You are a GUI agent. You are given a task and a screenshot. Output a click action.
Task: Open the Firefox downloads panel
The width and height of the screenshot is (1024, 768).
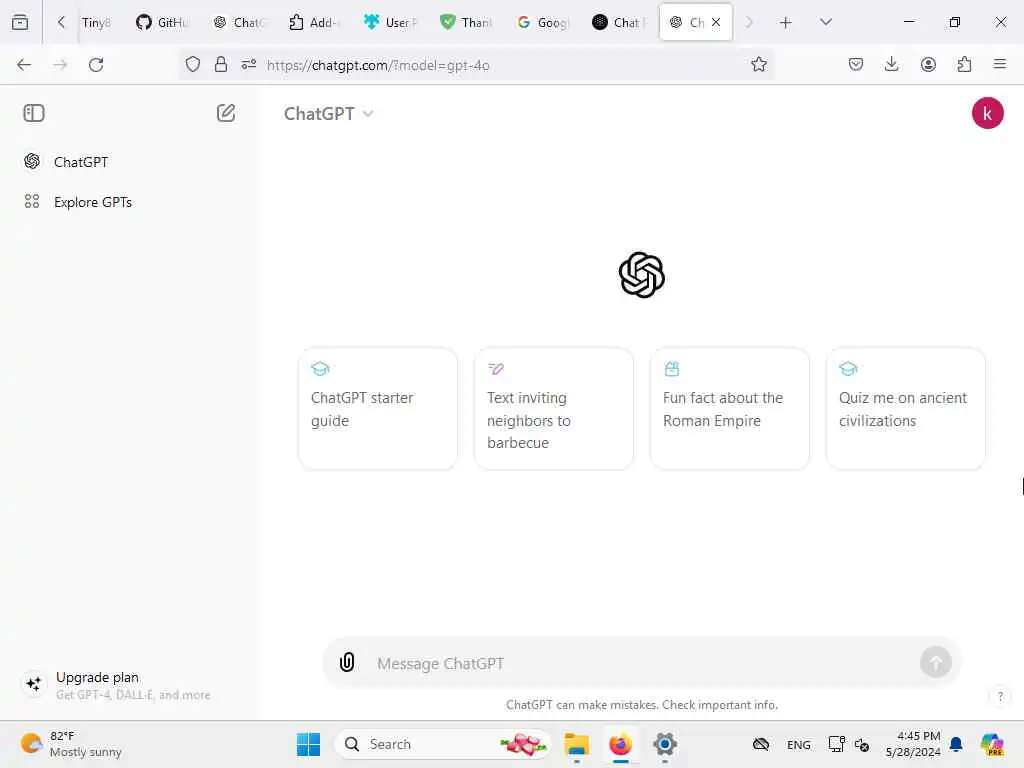[x=891, y=64]
